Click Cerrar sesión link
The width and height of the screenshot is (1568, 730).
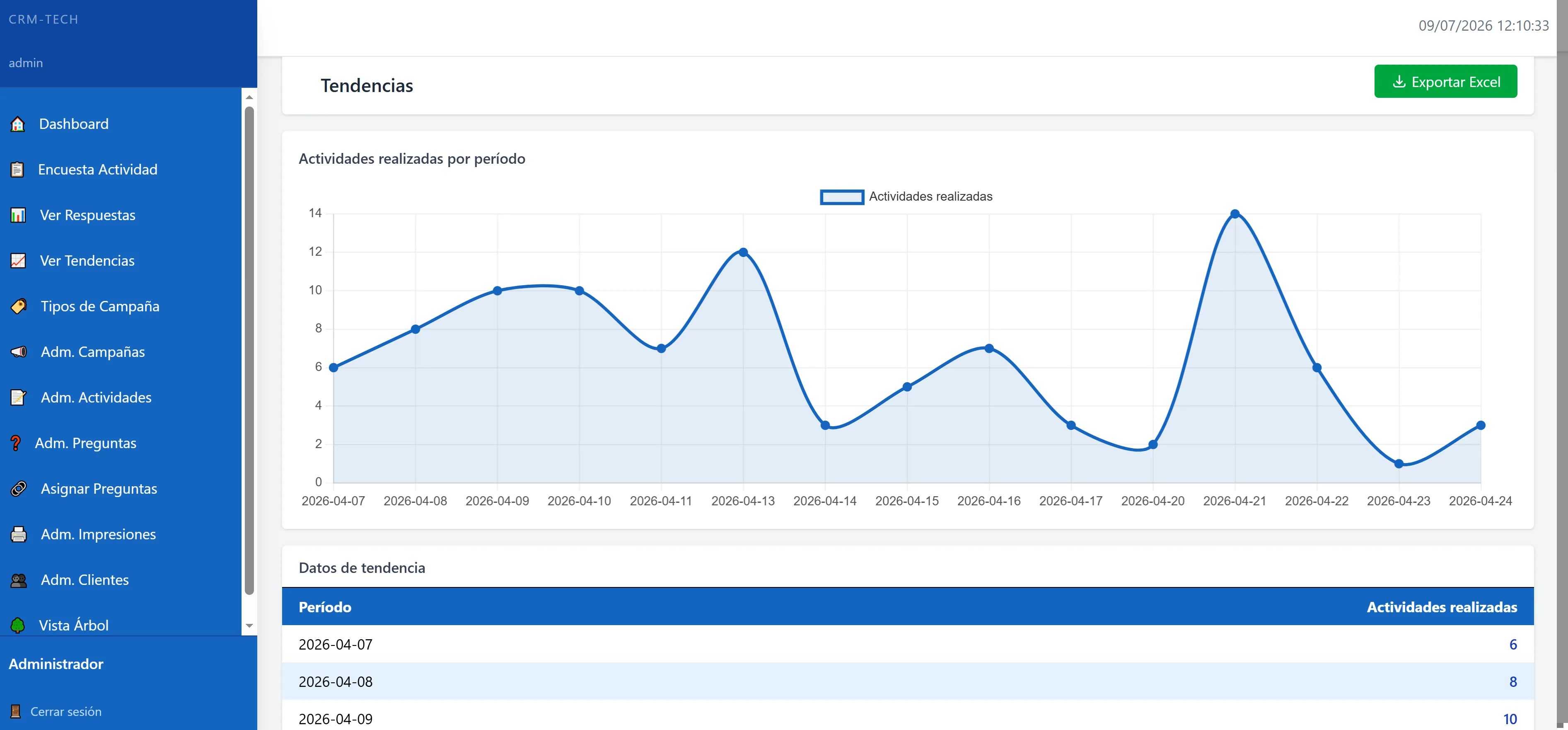tap(66, 712)
